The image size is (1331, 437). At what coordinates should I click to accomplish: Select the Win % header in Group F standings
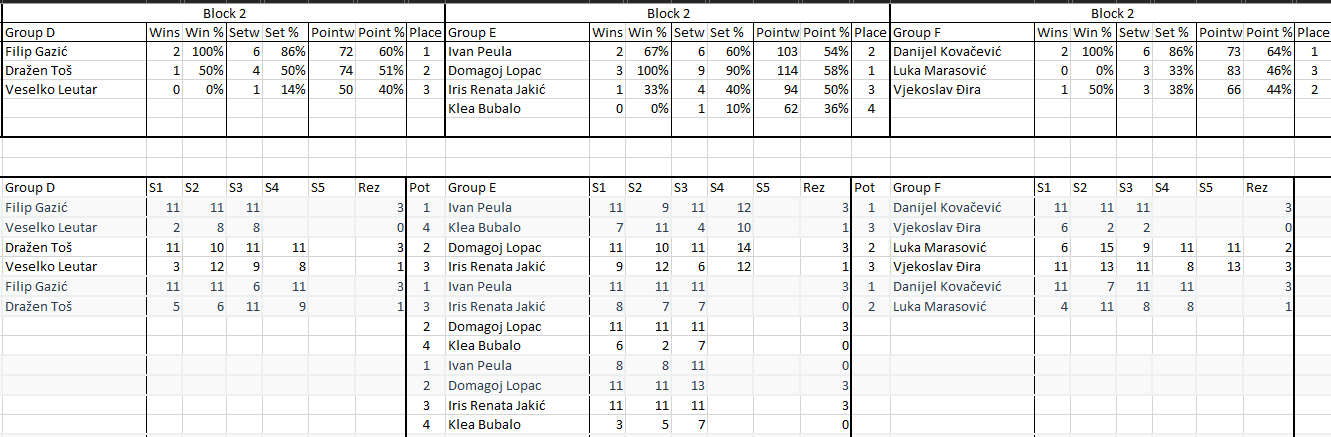pos(1093,32)
